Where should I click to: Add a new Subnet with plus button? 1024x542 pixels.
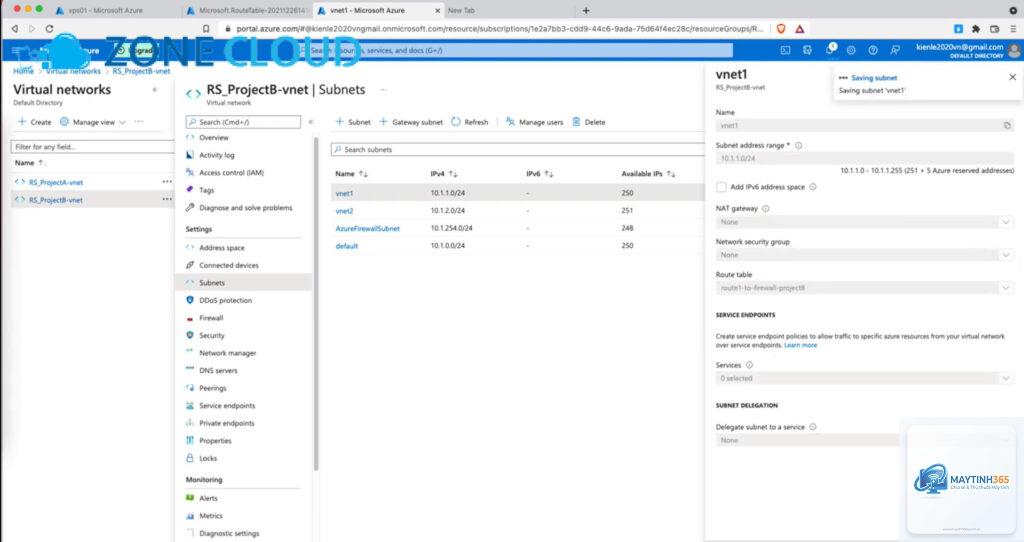click(x=353, y=122)
